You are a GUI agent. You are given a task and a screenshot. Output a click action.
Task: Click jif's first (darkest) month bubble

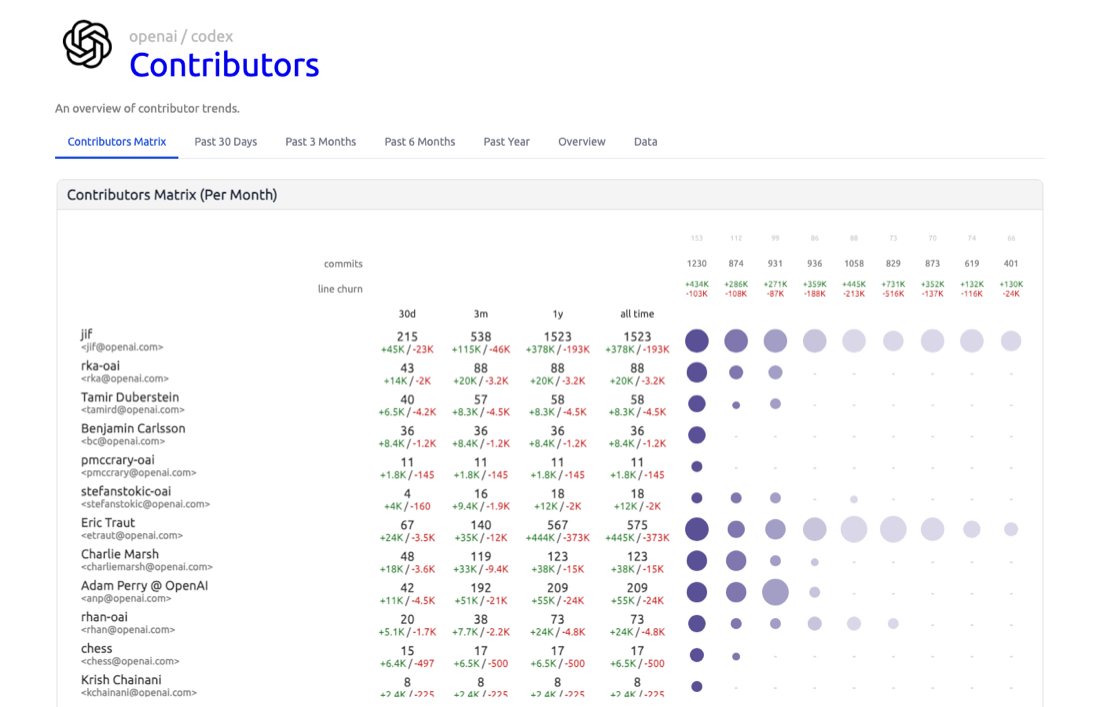click(x=697, y=341)
